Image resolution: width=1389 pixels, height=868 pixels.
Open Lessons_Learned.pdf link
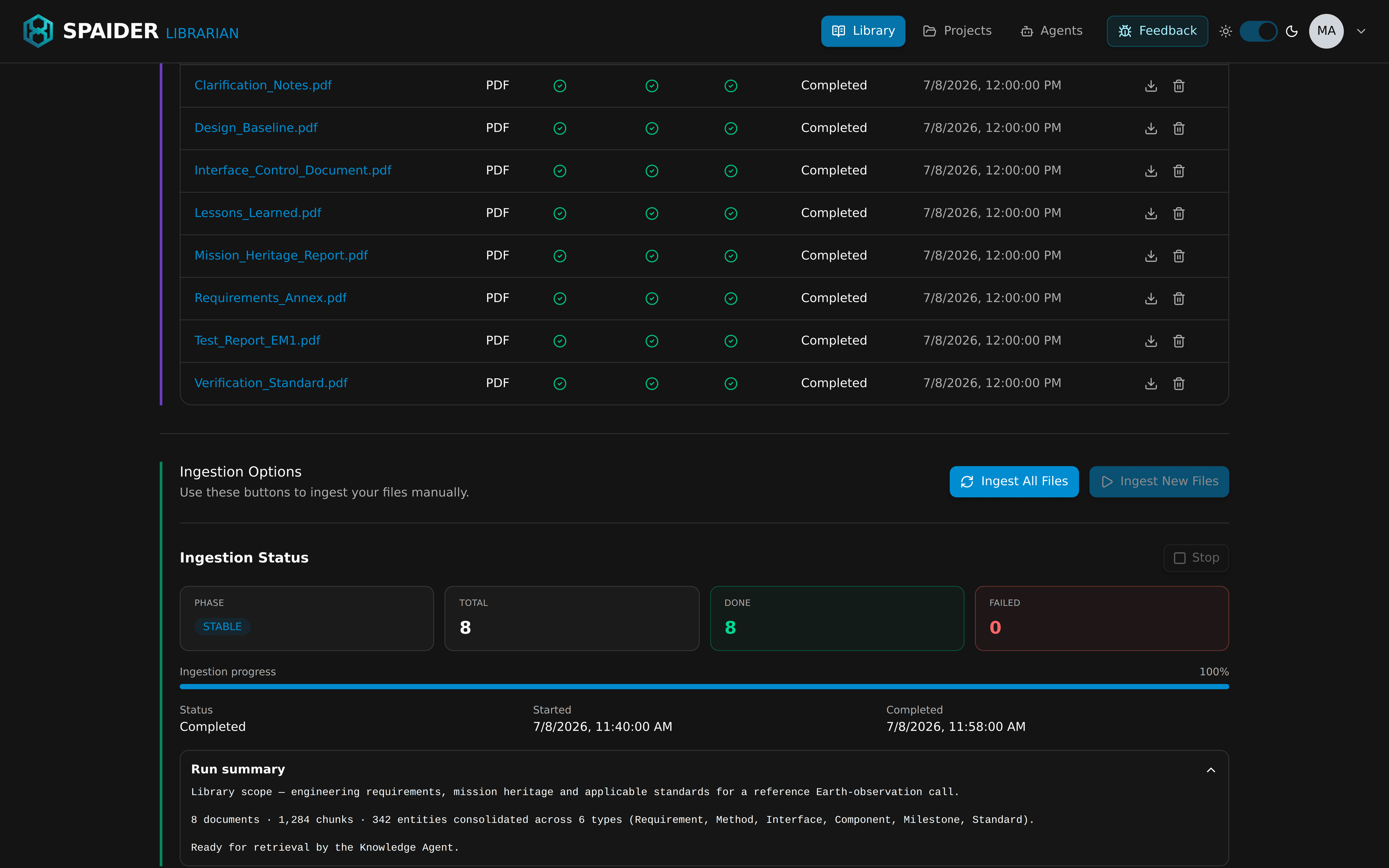(258, 213)
